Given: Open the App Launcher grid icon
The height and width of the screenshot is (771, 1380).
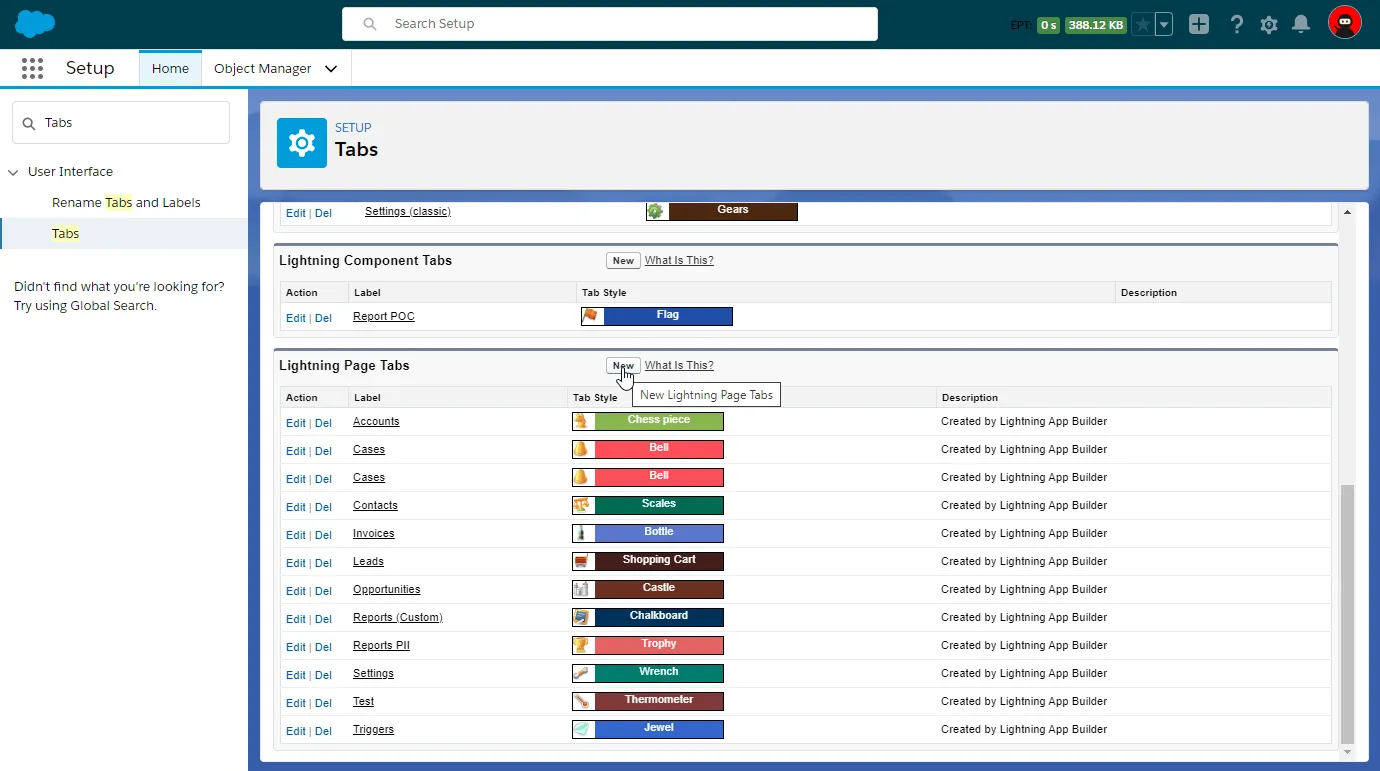Looking at the screenshot, I should (x=32, y=69).
